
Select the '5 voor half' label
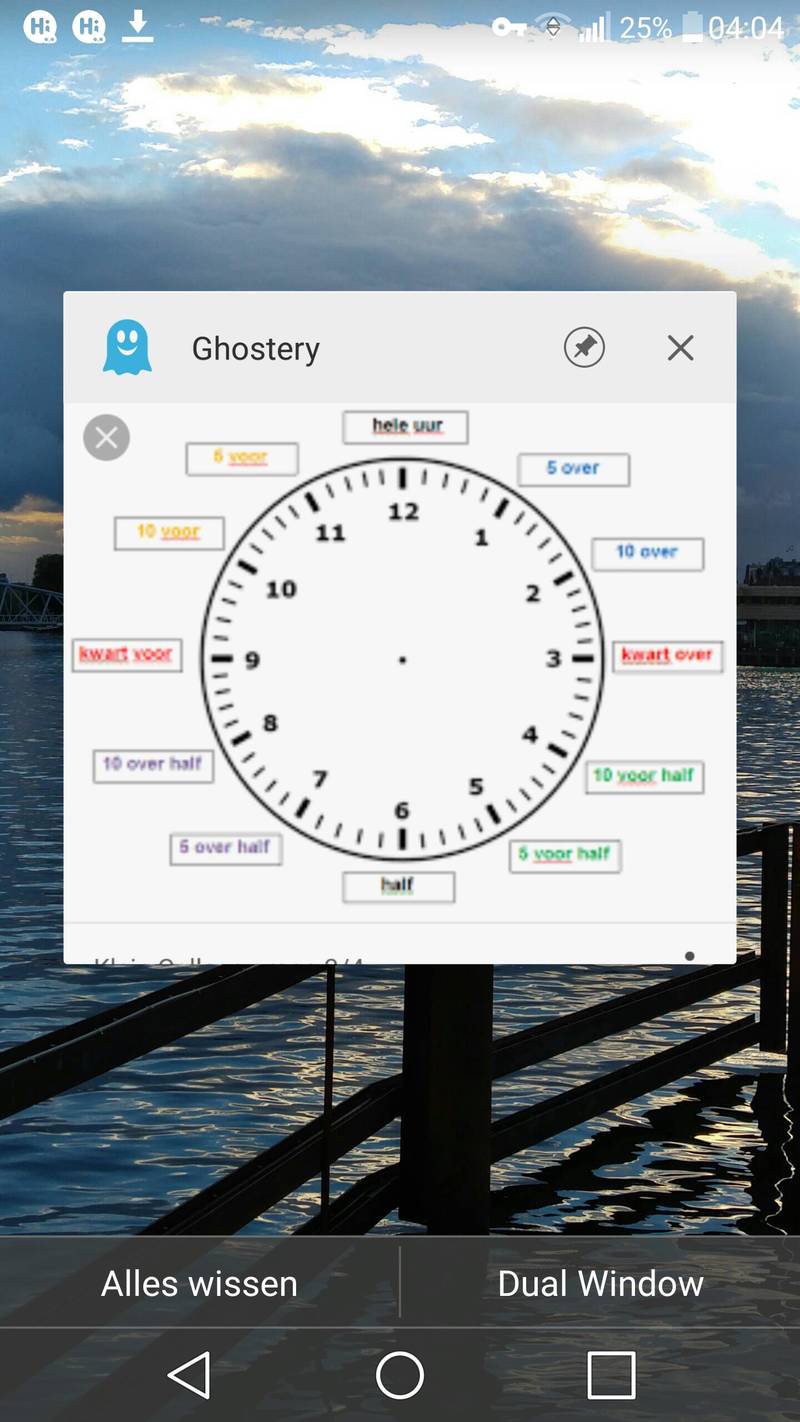click(x=564, y=855)
